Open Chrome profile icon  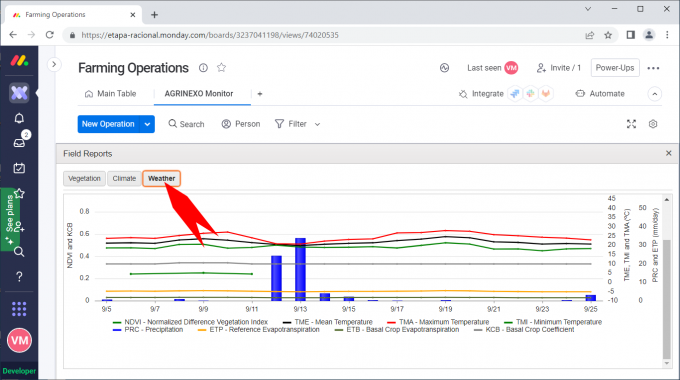649,35
